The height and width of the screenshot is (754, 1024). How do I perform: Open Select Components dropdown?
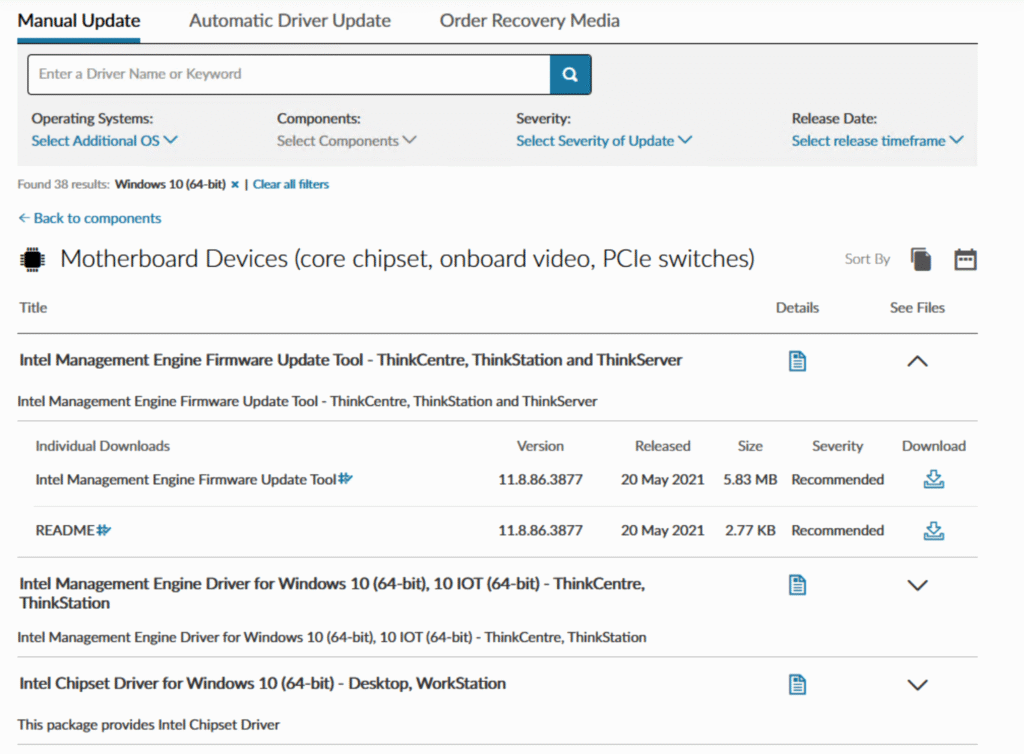click(x=346, y=141)
